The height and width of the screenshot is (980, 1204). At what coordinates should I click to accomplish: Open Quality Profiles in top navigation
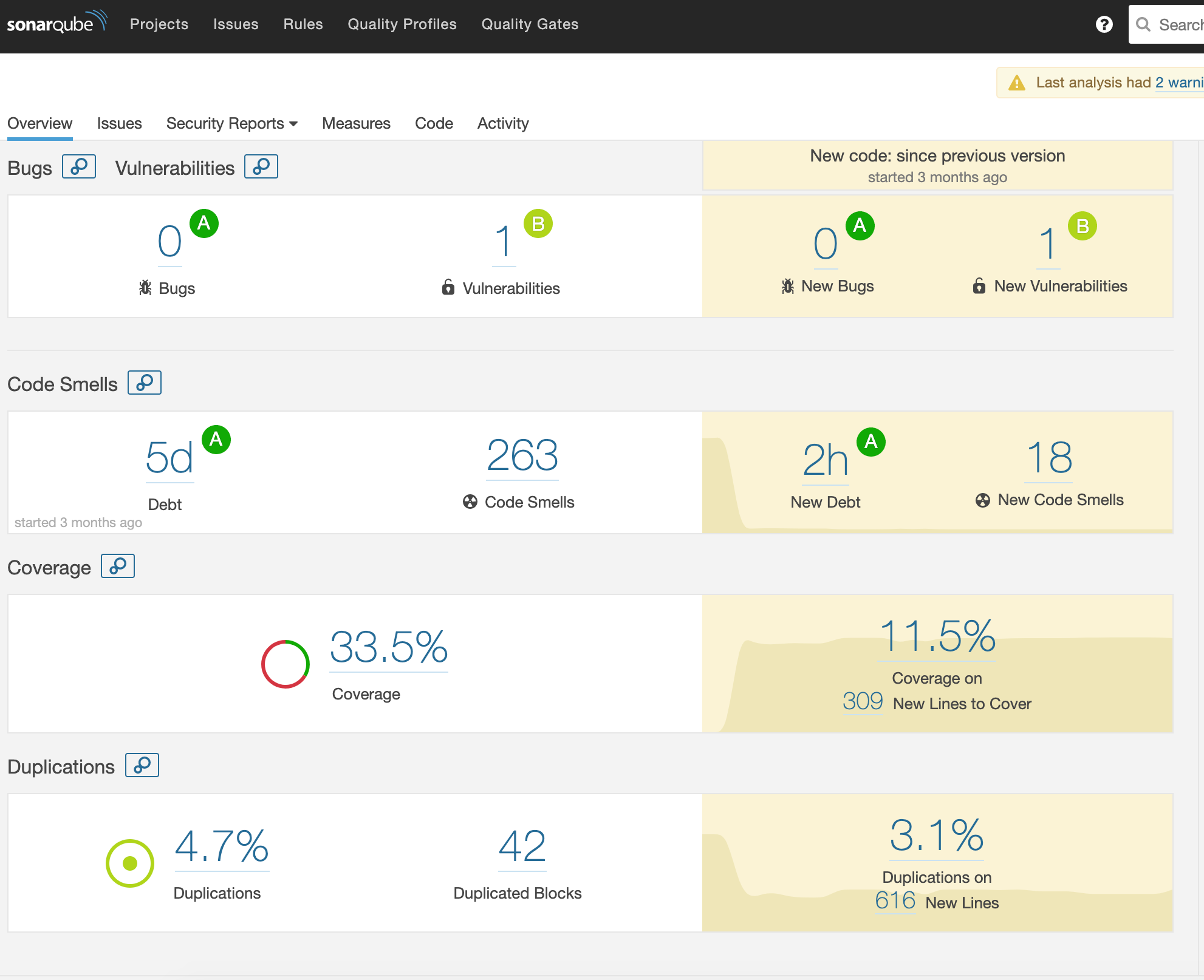pyautogui.click(x=402, y=24)
